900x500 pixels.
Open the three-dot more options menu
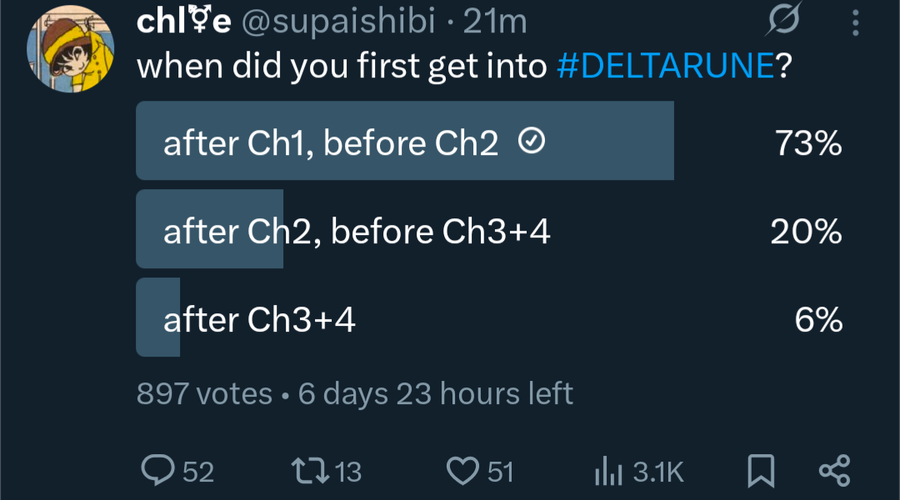pyautogui.click(x=855, y=23)
